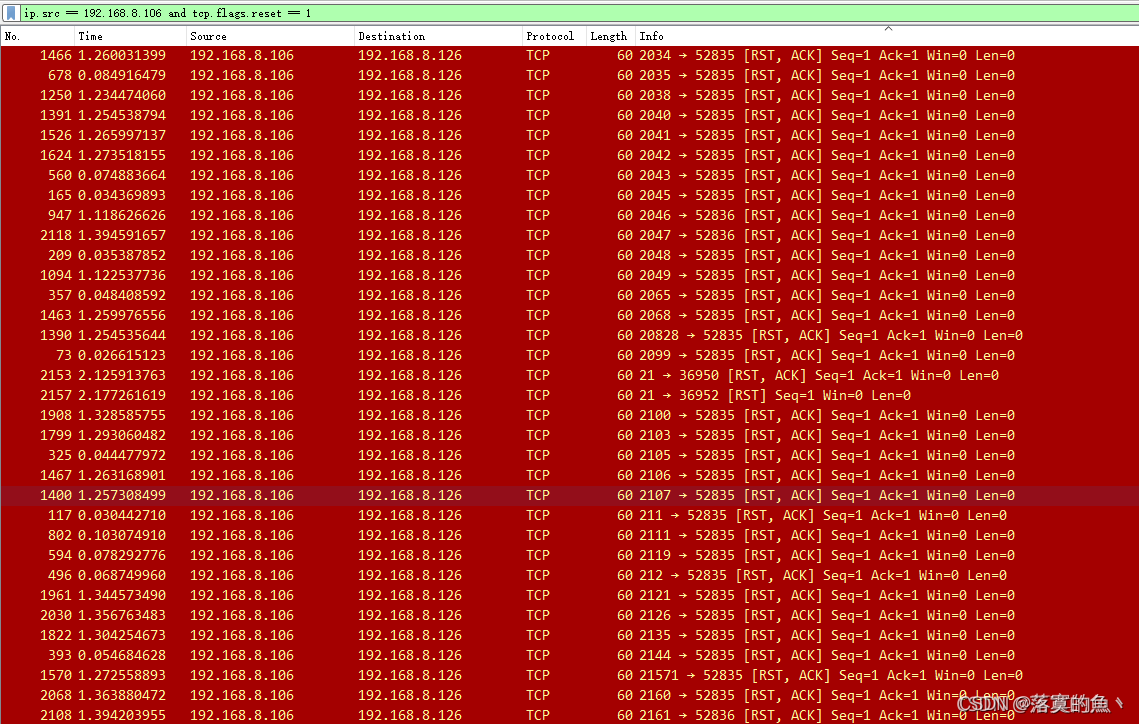
Task: Select packet No. 393 from port 2144
Action: [570, 655]
